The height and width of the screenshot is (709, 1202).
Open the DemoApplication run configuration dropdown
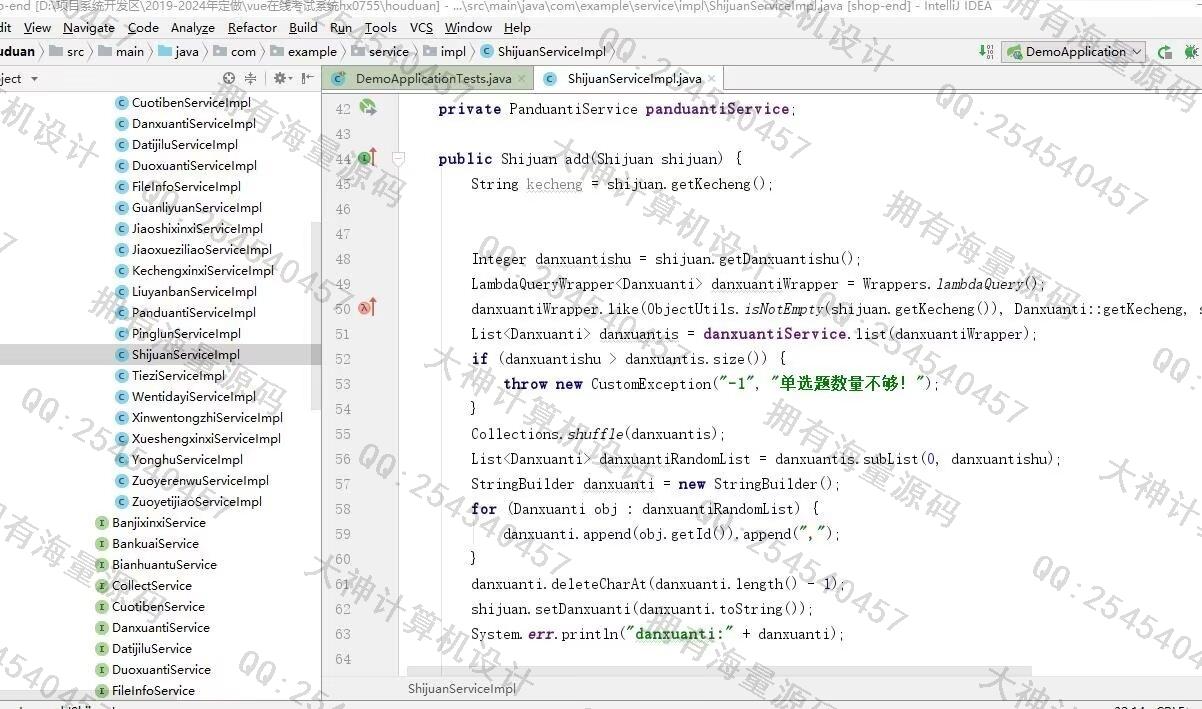1075,52
